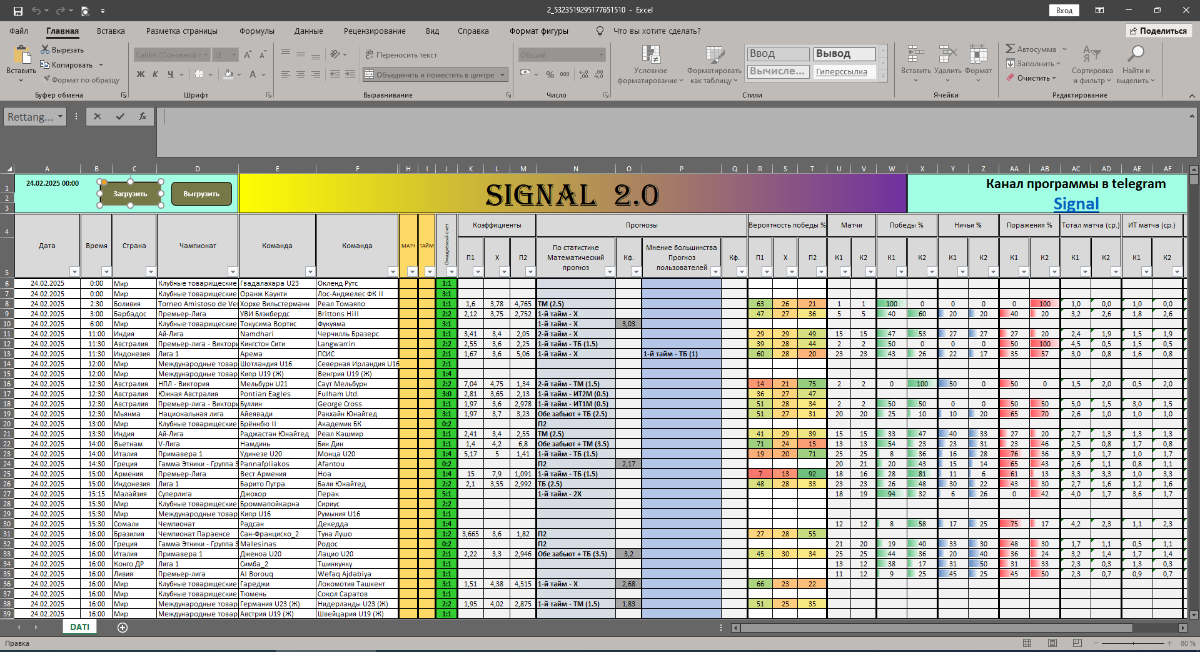Click the Insert Function fx icon
Image resolution: width=1200 pixels, height=652 pixels.
click(x=141, y=116)
